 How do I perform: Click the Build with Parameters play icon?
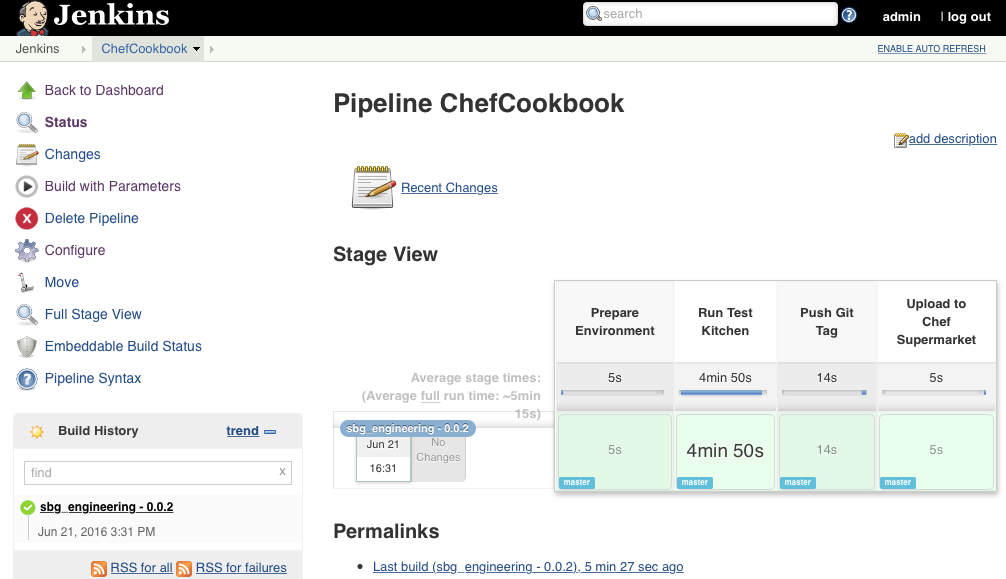click(x=26, y=186)
